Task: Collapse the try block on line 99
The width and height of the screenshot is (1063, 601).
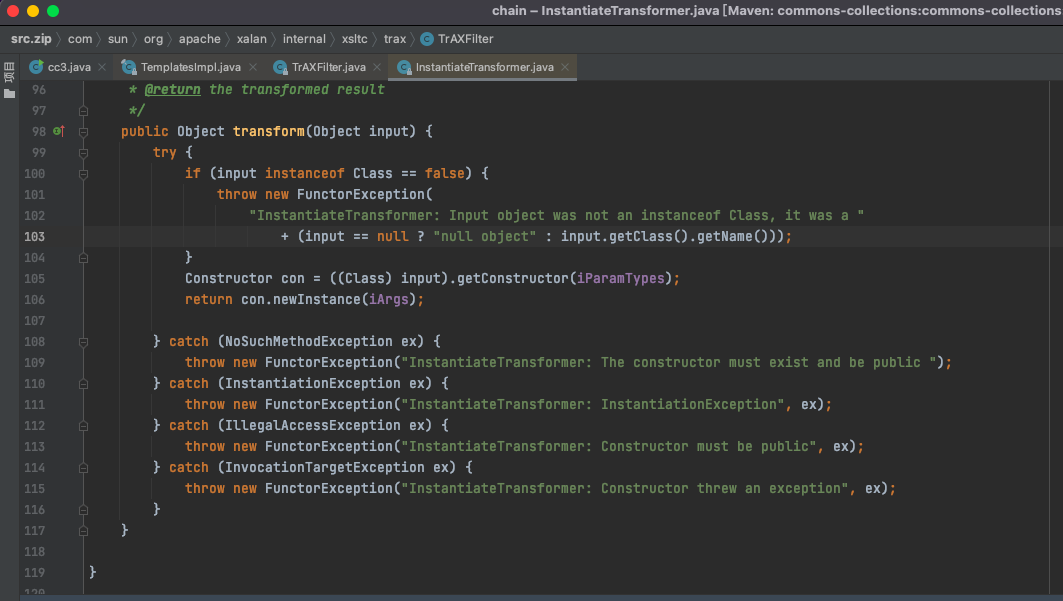Action: tap(83, 152)
